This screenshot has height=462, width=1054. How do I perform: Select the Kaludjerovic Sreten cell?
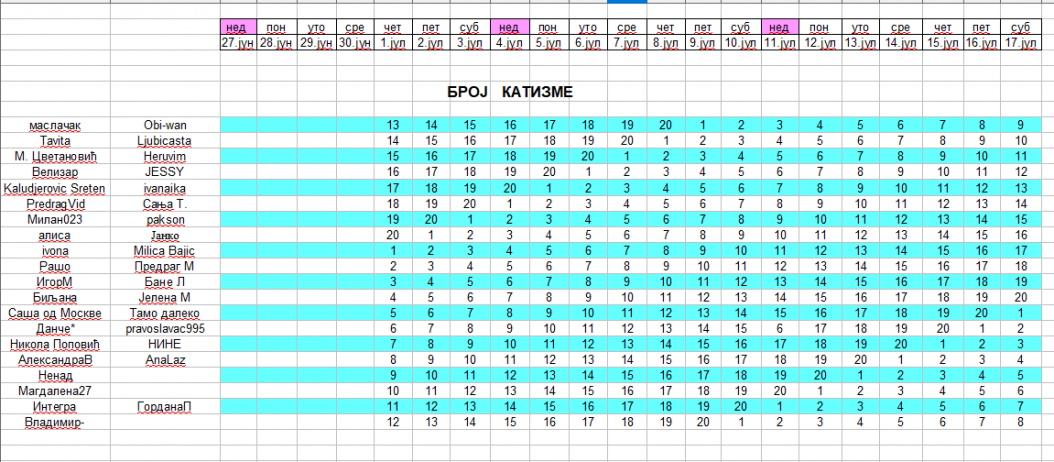click(55, 188)
